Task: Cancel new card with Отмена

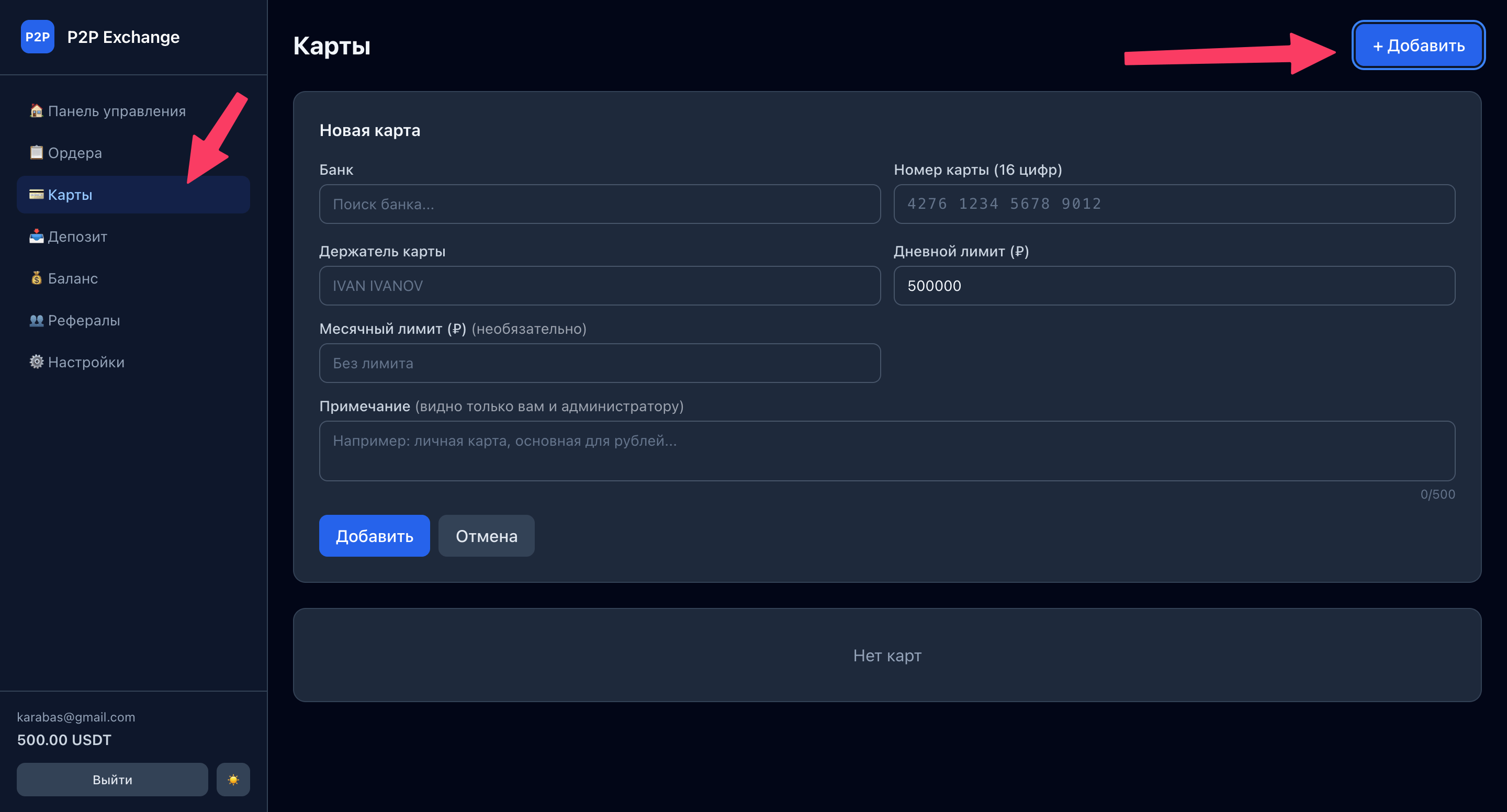Action: click(x=486, y=535)
